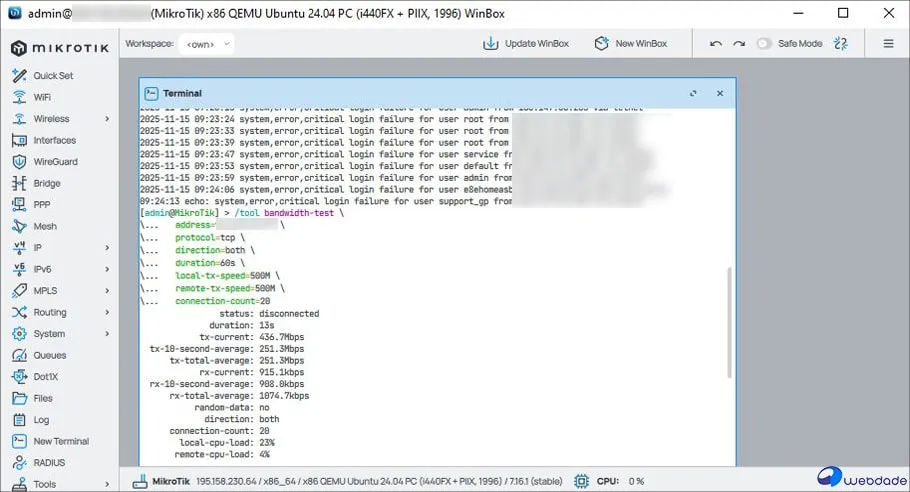This screenshot has width=910, height=492.
Task: Open the hamburger menu icon
Action: tap(888, 44)
